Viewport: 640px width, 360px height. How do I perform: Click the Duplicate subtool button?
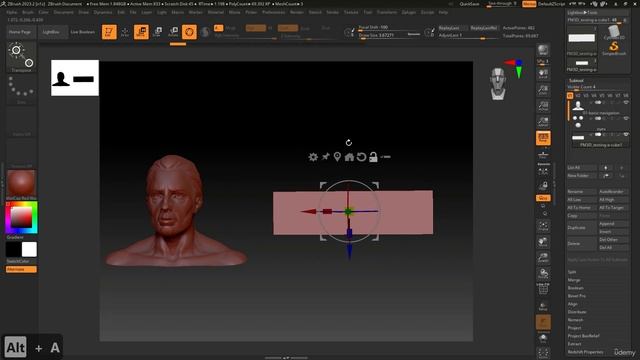(582, 228)
